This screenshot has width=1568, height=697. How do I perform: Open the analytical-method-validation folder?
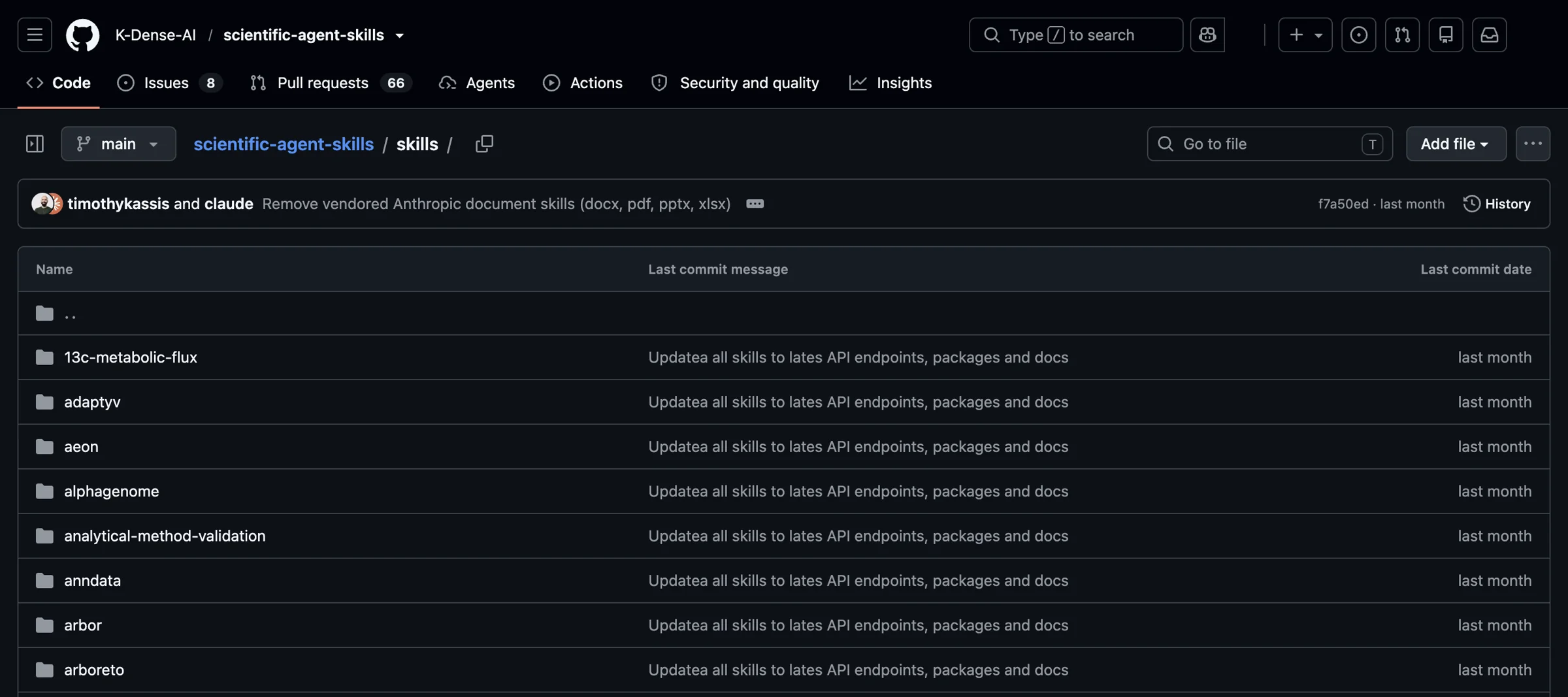[x=165, y=536]
